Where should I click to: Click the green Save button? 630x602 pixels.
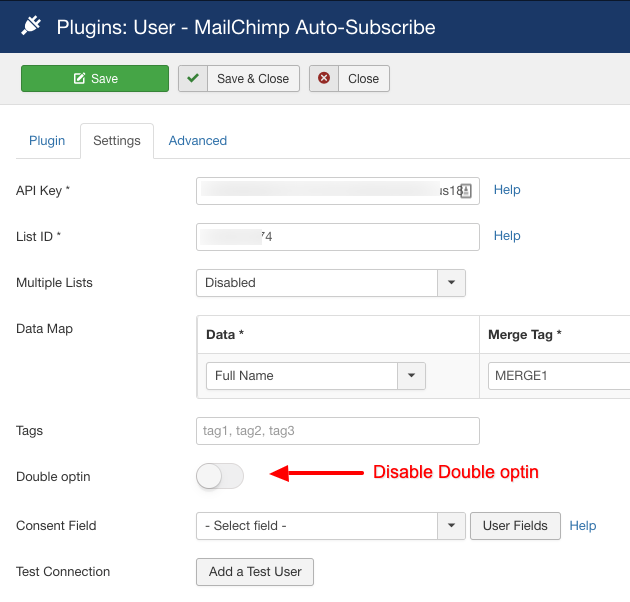pyautogui.click(x=95, y=78)
